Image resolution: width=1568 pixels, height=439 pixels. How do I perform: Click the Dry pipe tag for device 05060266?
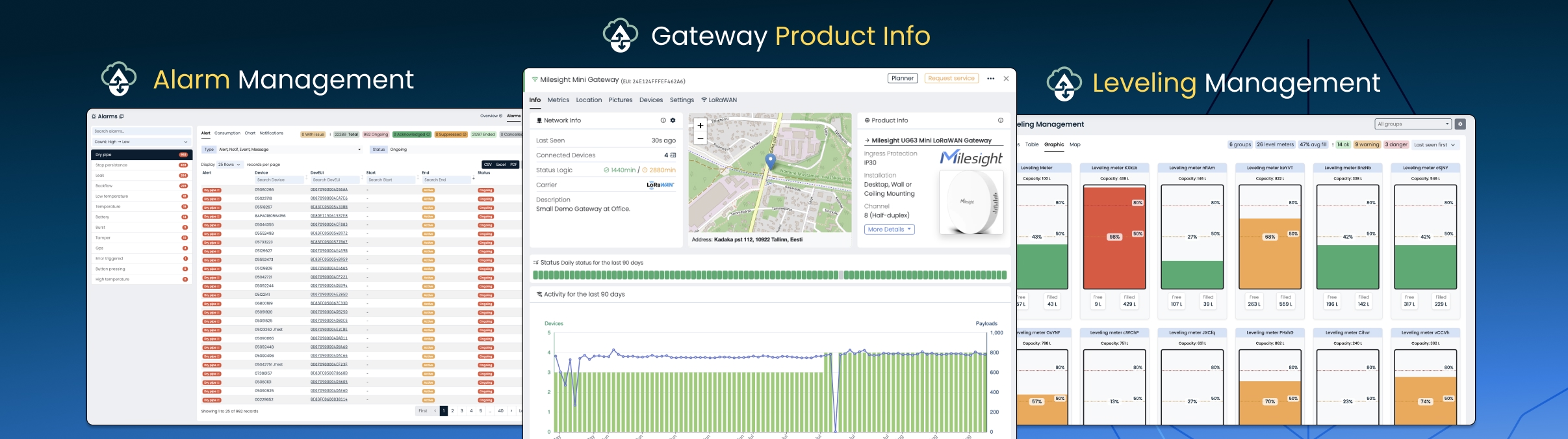tap(211, 190)
